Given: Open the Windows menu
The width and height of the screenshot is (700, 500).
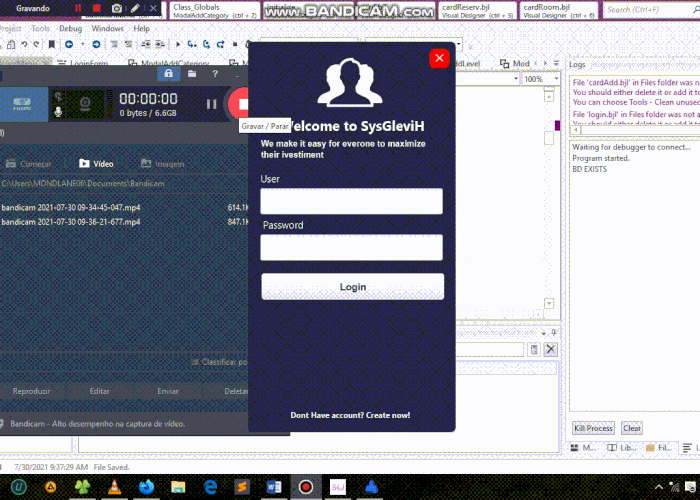Looking at the screenshot, I should point(107,28).
